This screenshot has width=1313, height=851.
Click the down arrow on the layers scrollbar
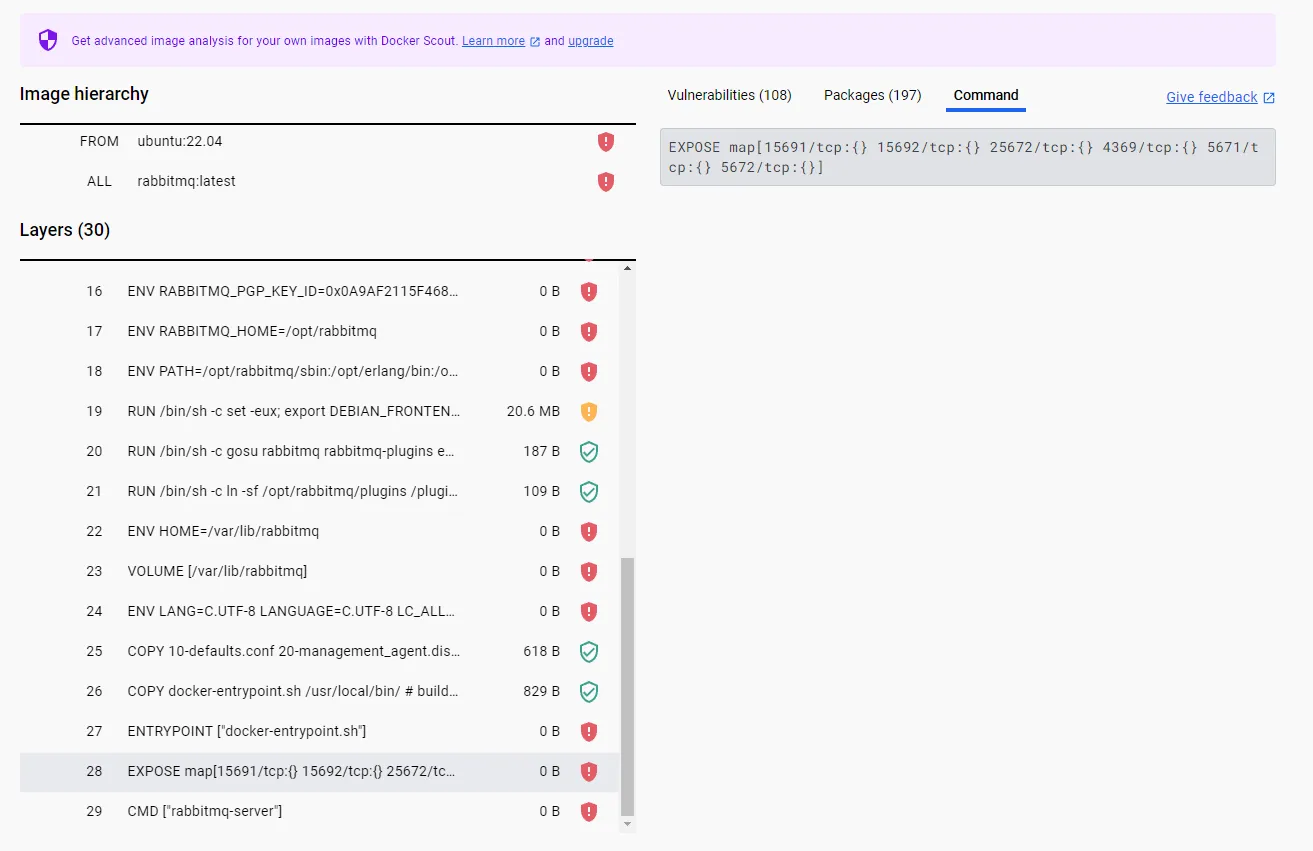coord(627,823)
